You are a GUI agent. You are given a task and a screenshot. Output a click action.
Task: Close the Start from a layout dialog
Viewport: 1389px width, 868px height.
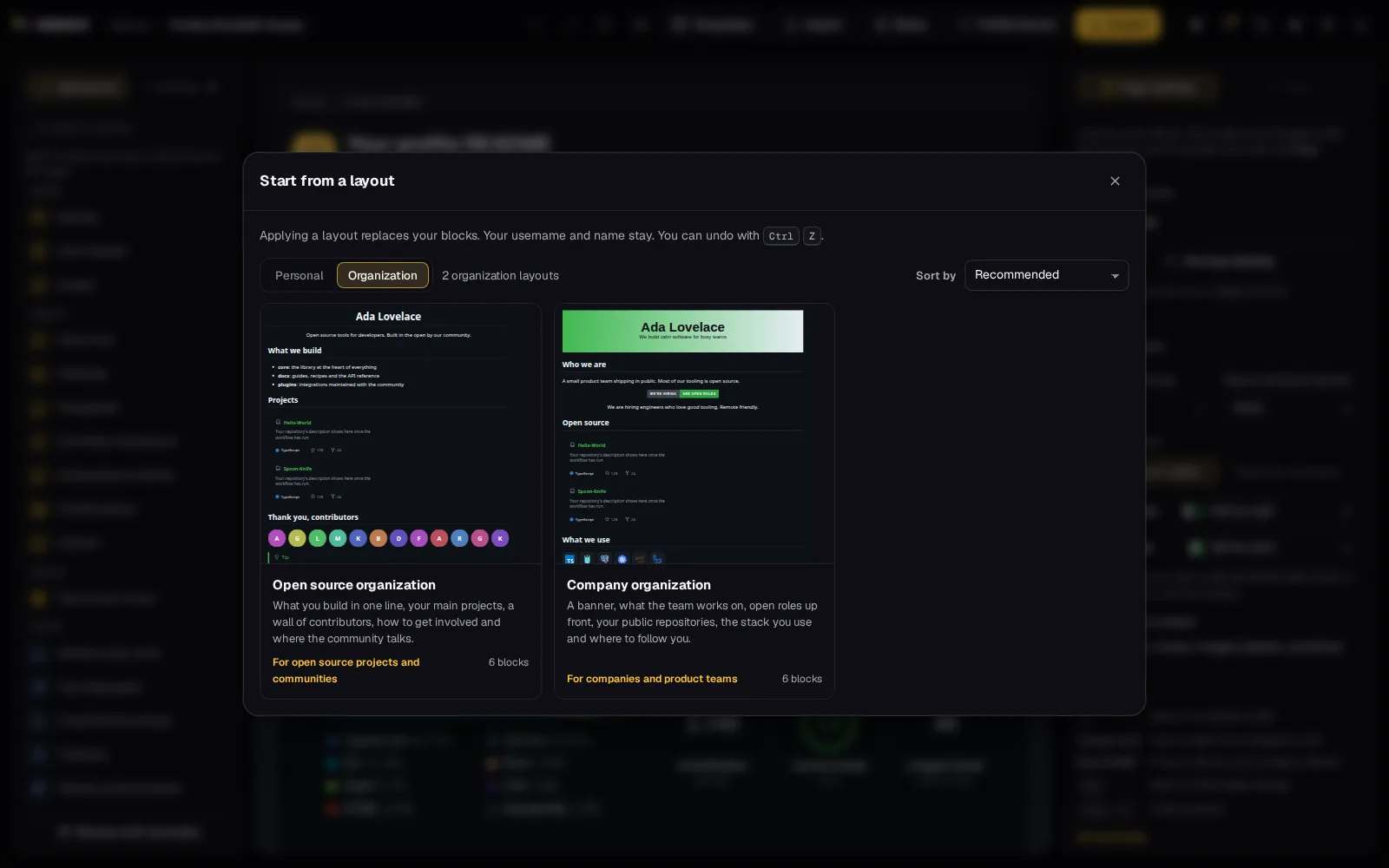[1115, 181]
